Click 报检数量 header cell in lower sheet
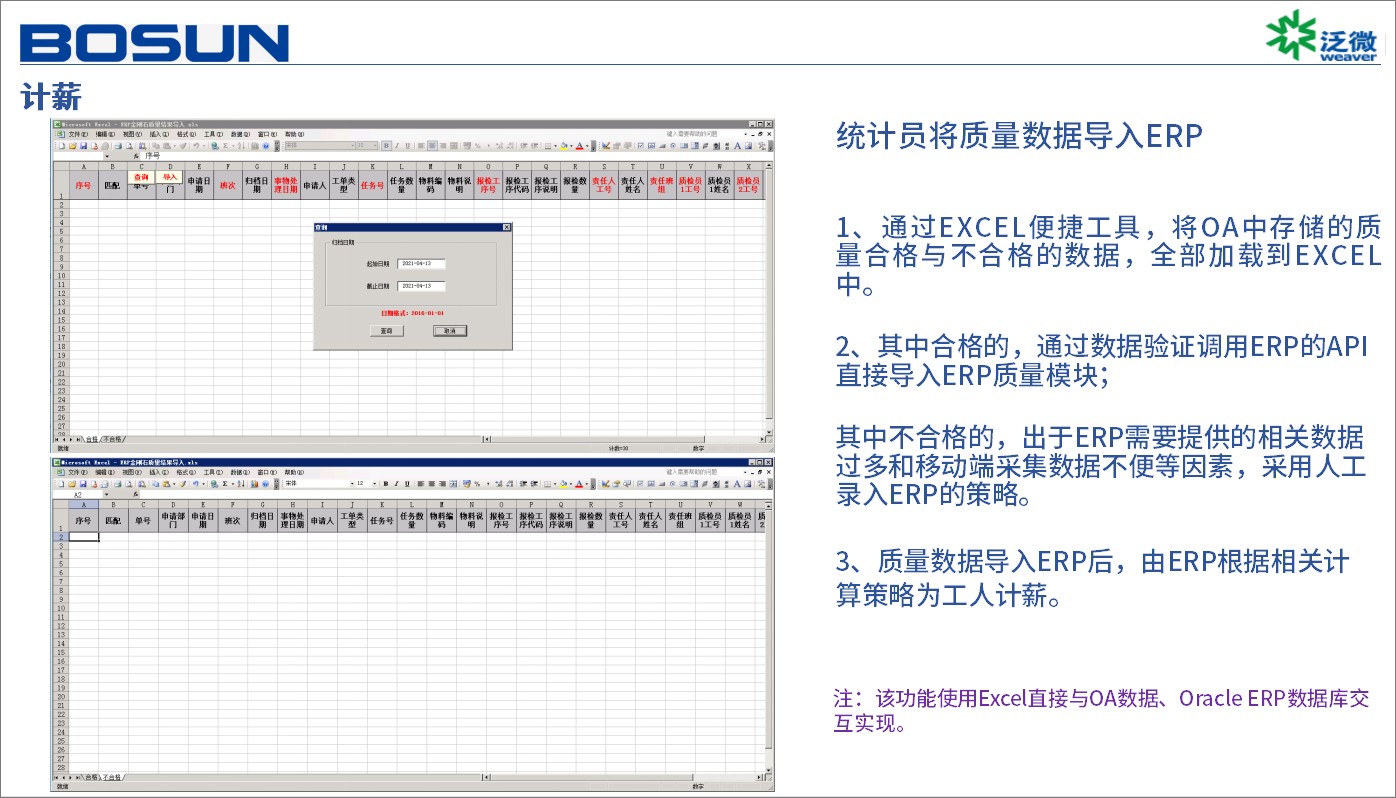This screenshot has width=1396, height=798. [x=590, y=520]
